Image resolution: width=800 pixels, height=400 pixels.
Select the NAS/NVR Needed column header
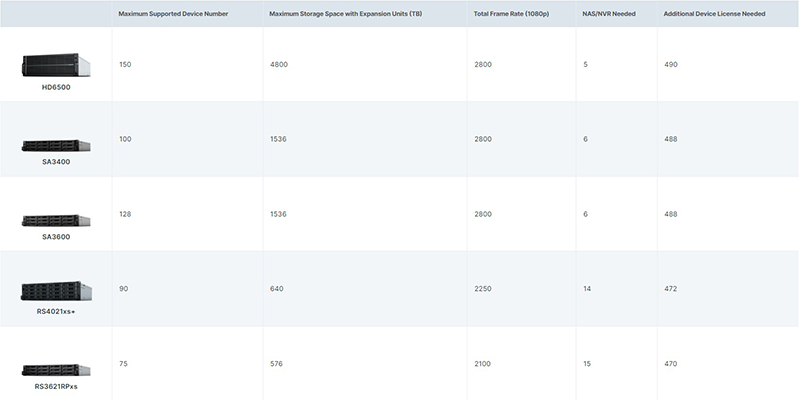click(x=609, y=14)
